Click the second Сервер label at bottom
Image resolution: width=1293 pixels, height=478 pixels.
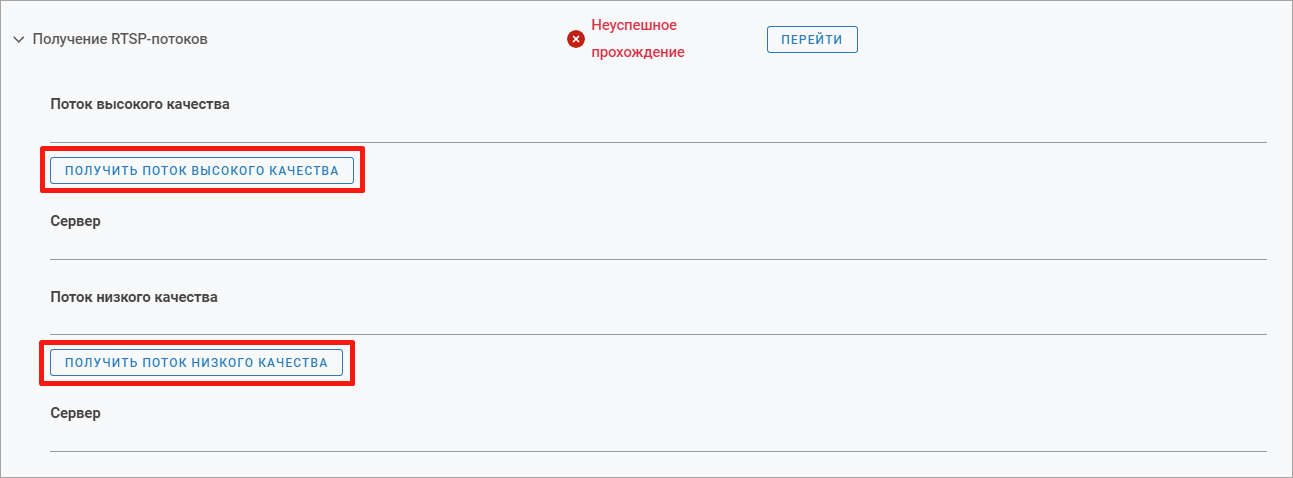[75, 413]
